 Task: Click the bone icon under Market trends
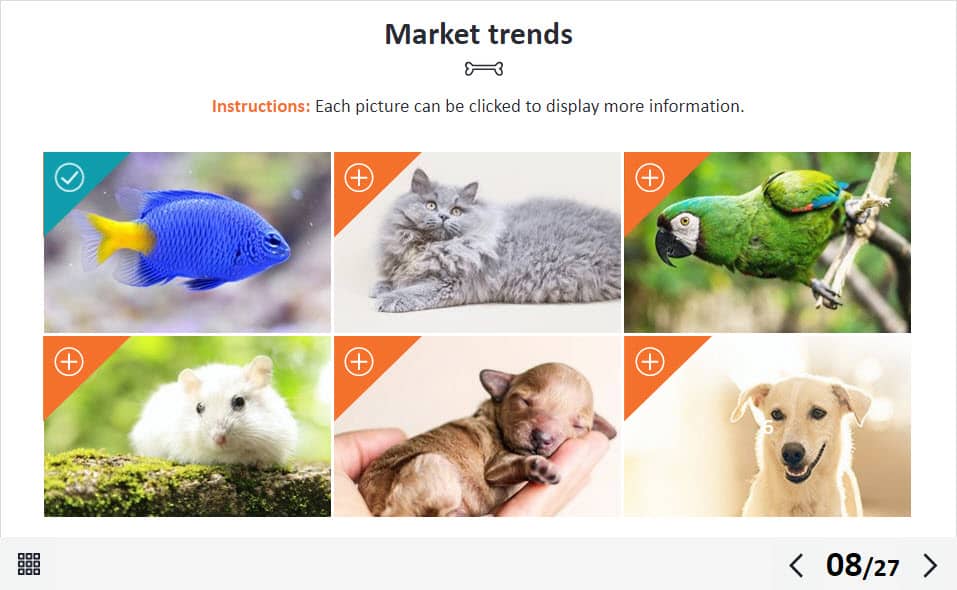(484, 68)
